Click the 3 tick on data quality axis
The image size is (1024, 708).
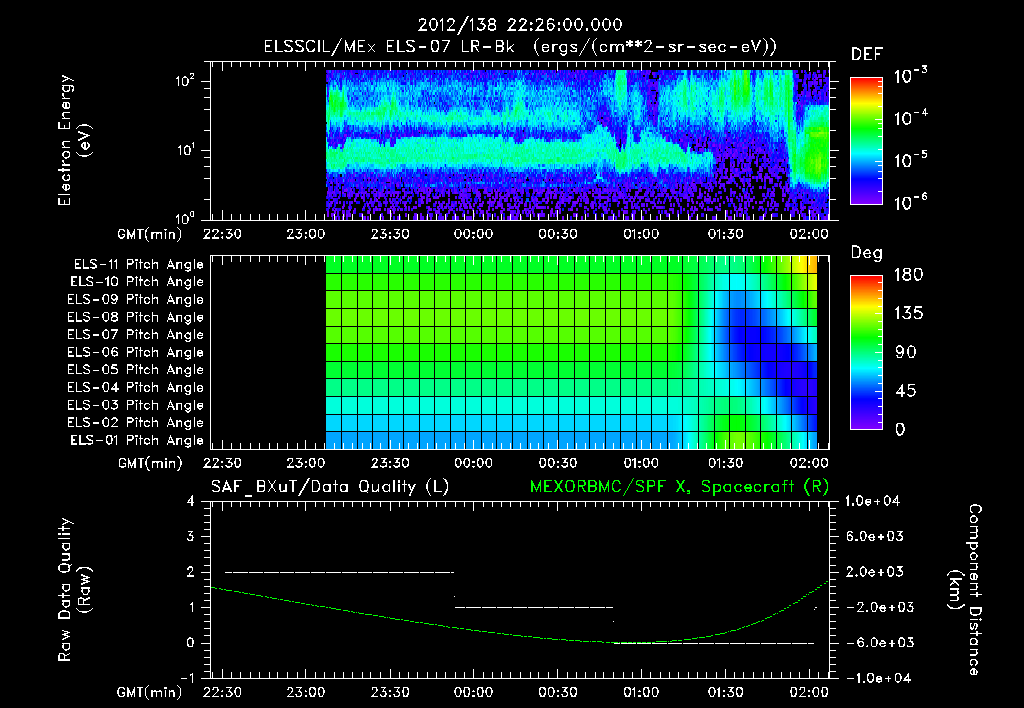click(x=191, y=536)
